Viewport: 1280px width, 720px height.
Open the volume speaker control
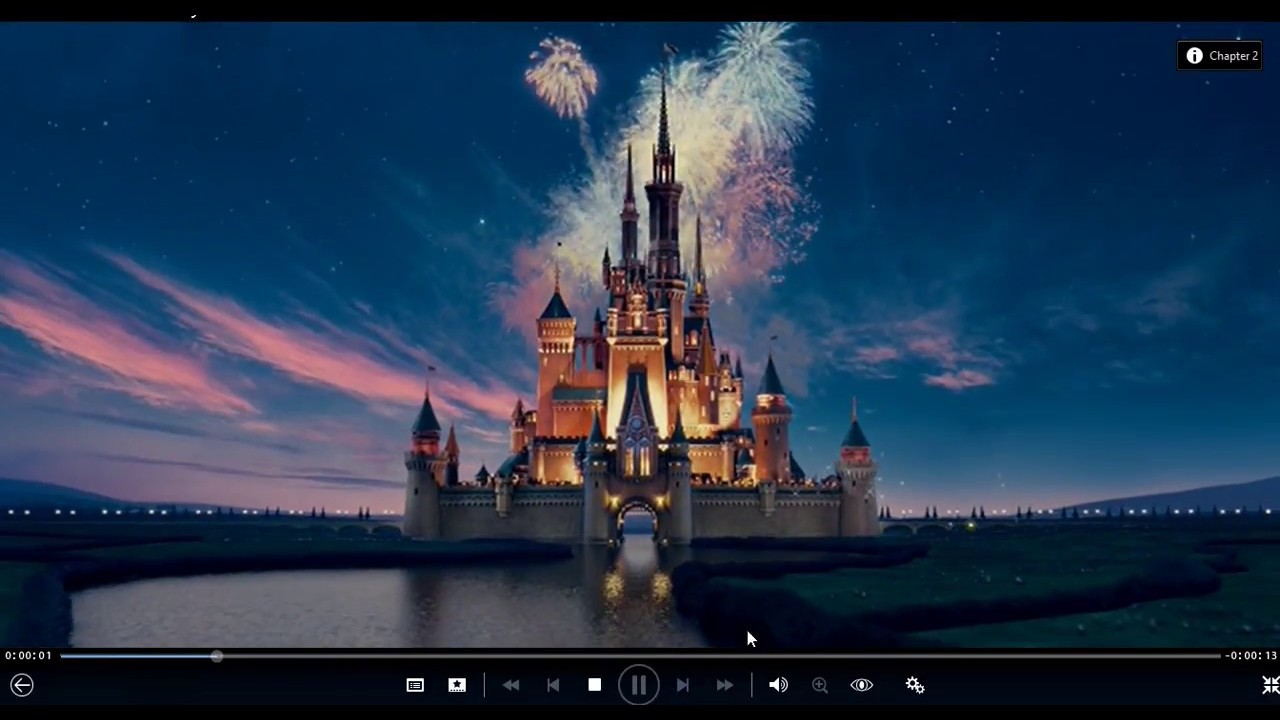[x=778, y=685]
